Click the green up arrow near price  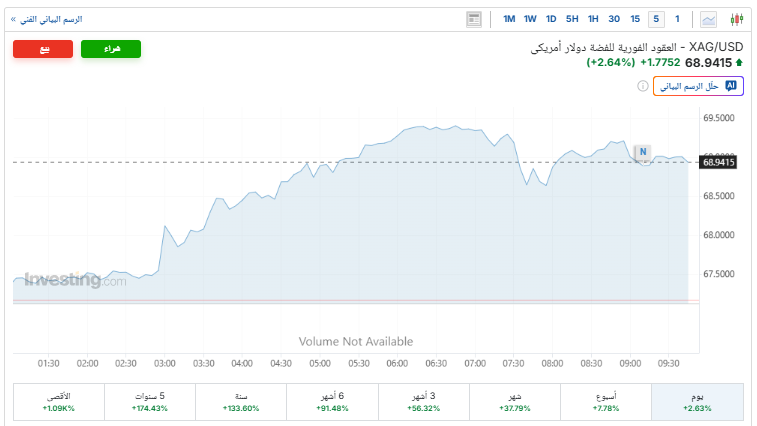739,63
